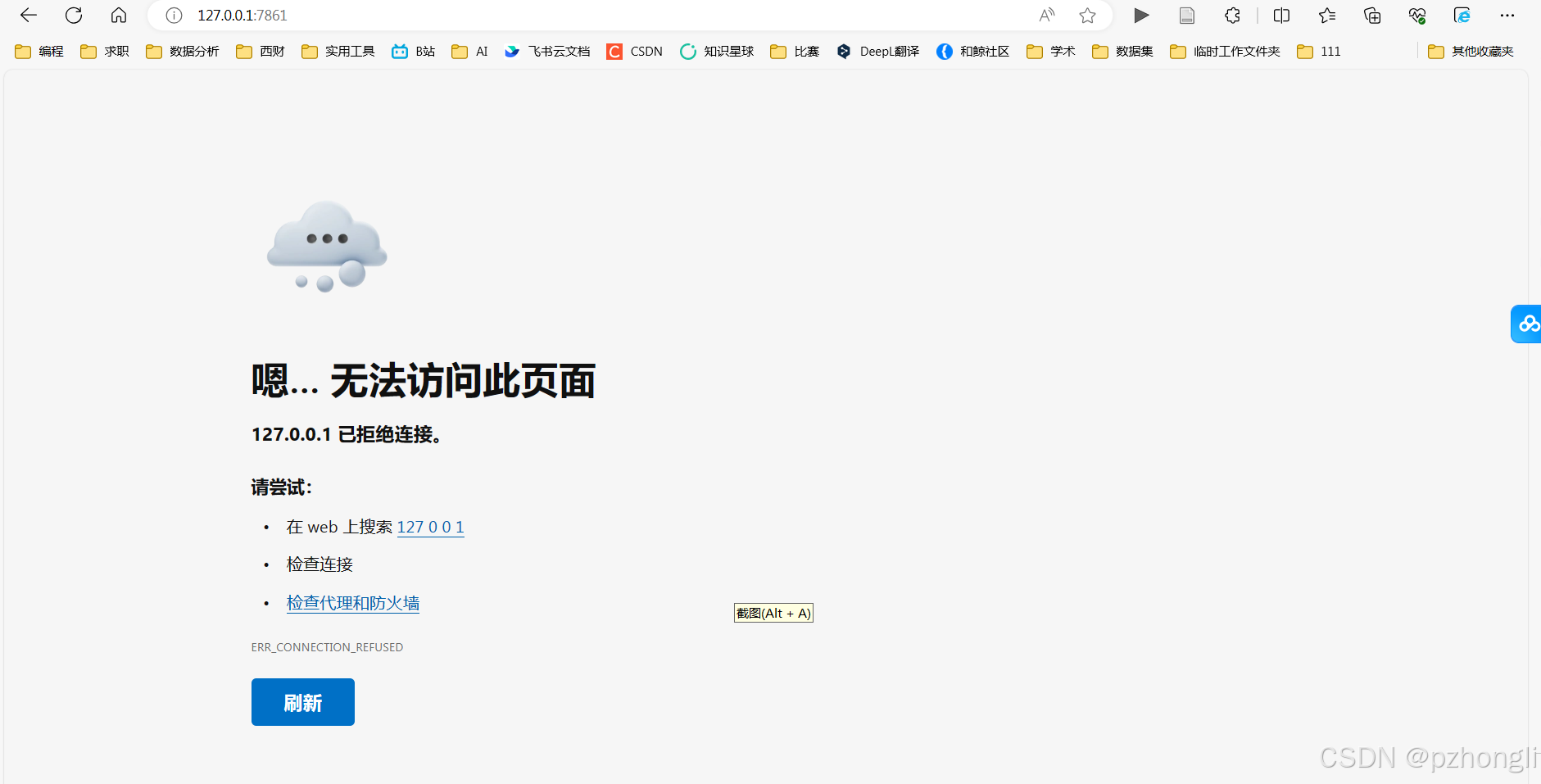
Task: Open the favorites list star icon
Action: [x=1327, y=15]
